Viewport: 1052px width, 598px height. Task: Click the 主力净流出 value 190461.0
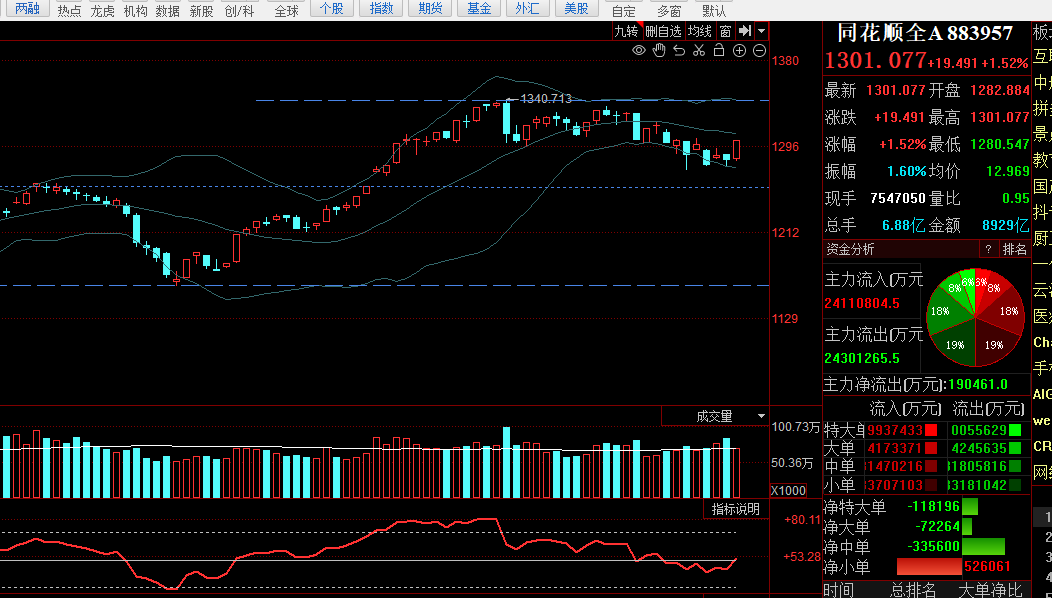point(979,385)
